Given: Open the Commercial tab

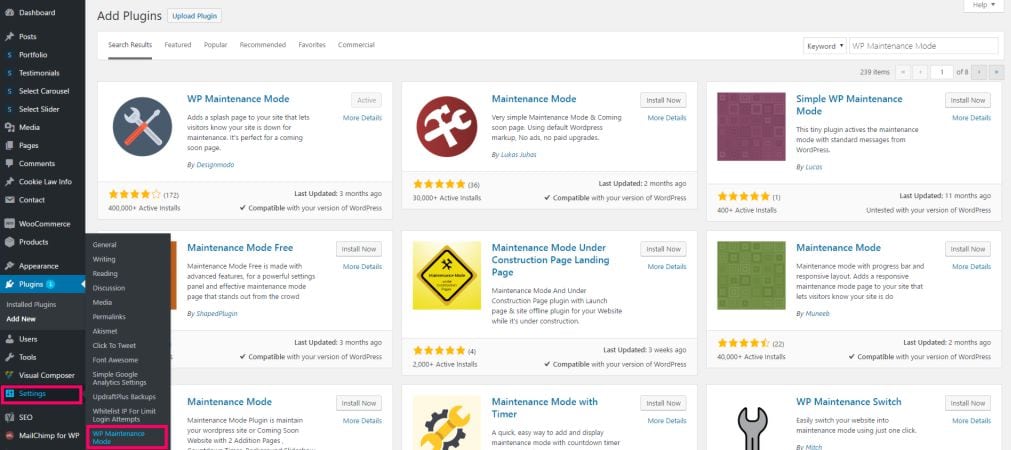Looking at the screenshot, I should [356, 45].
